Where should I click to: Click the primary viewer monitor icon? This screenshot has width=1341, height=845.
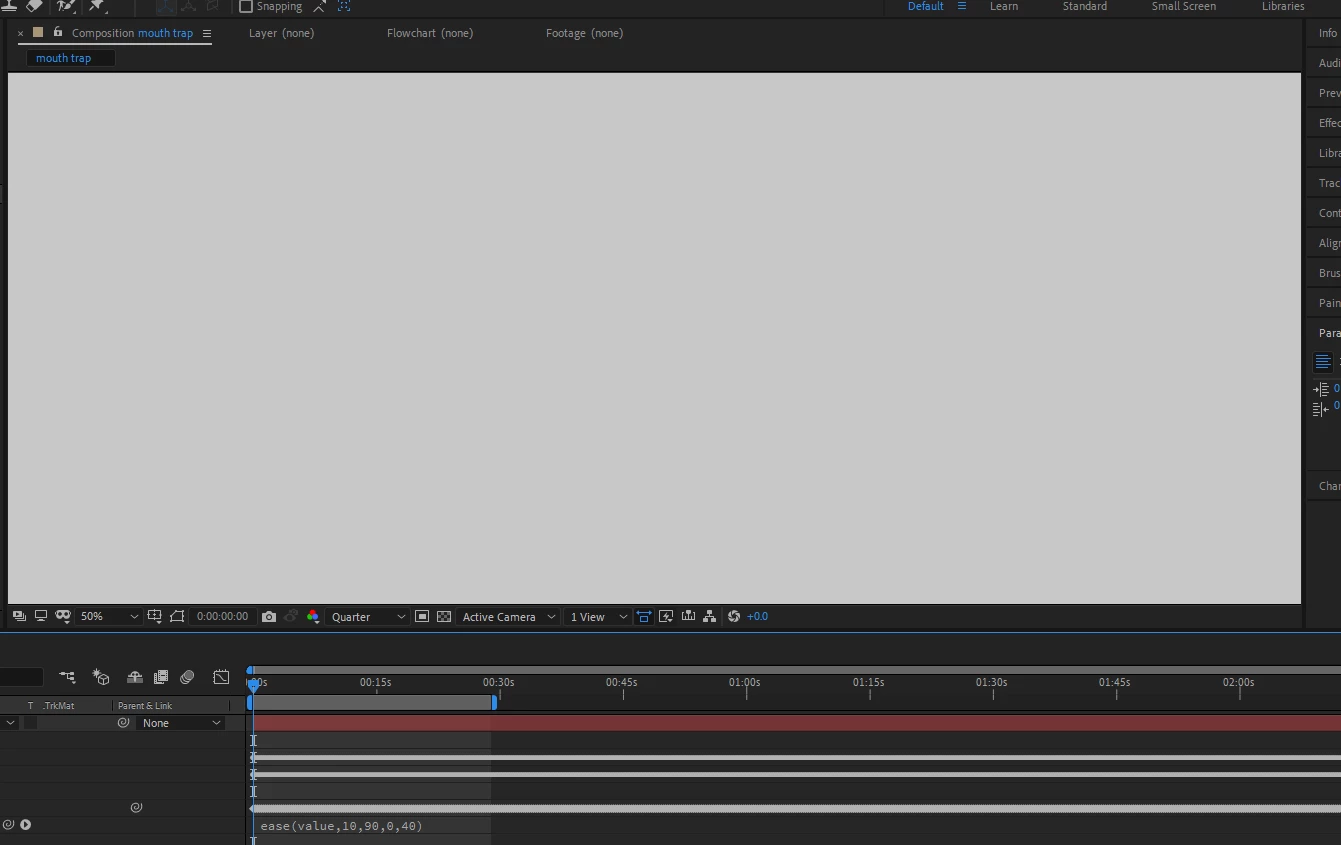(x=41, y=616)
